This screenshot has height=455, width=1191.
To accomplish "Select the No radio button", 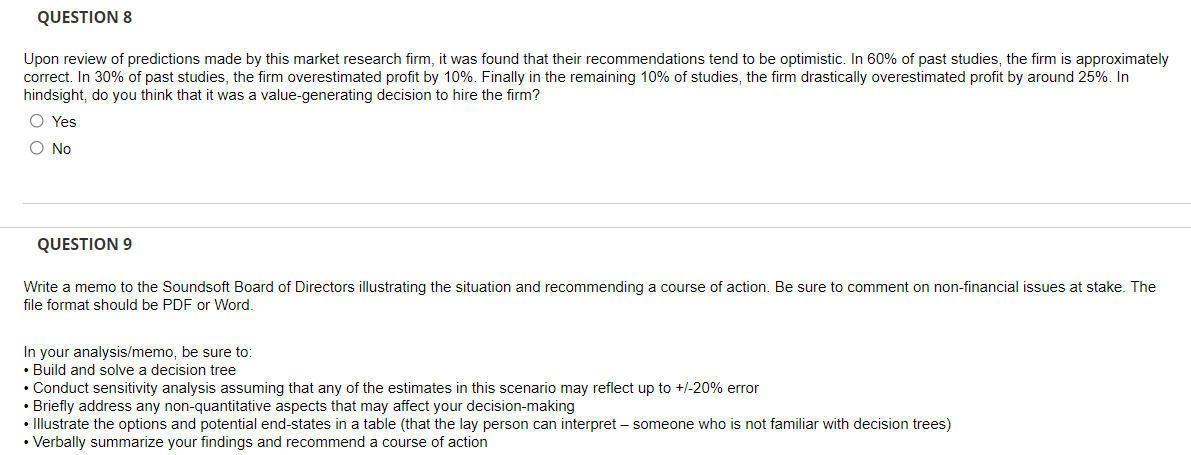I will click(36, 149).
